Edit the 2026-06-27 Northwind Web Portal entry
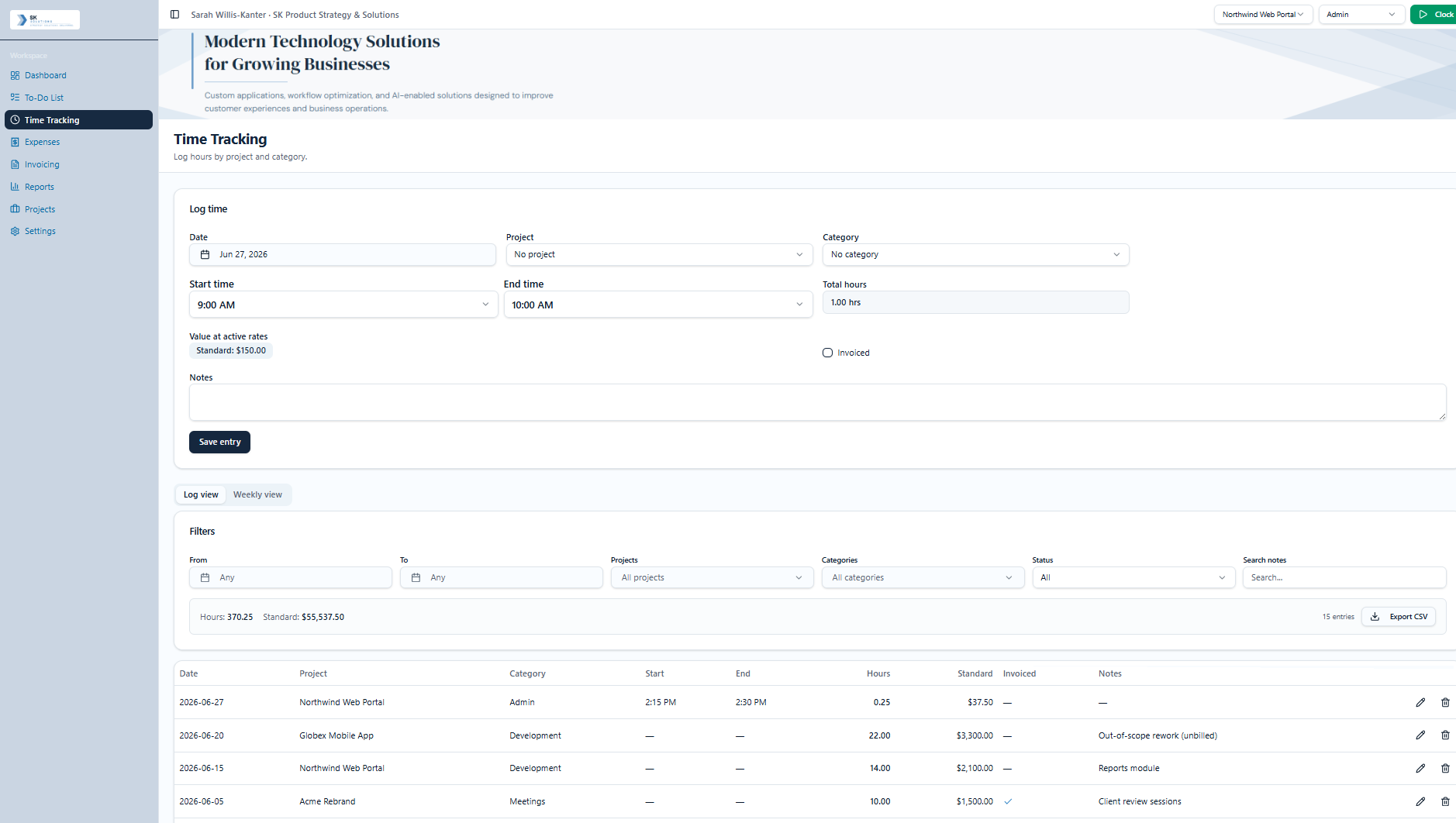This screenshot has width=1456, height=823. (x=1420, y=702)
